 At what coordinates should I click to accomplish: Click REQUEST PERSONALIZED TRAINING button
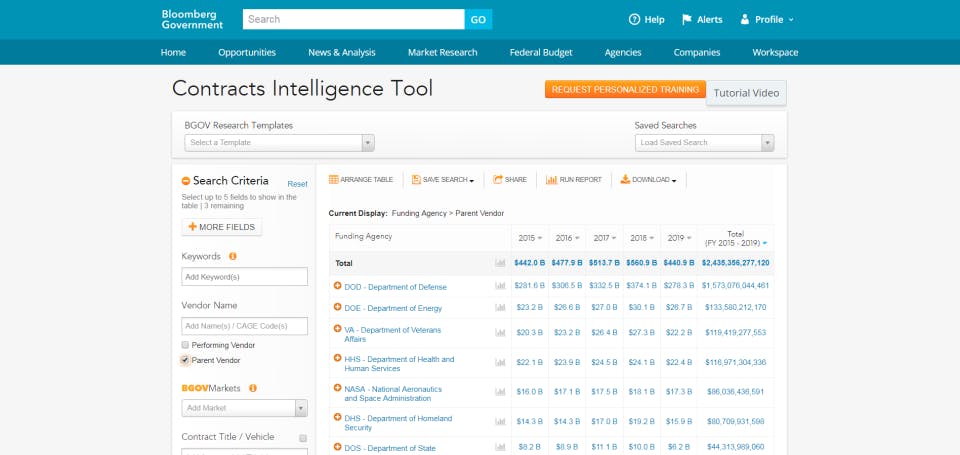coord(625,89)
